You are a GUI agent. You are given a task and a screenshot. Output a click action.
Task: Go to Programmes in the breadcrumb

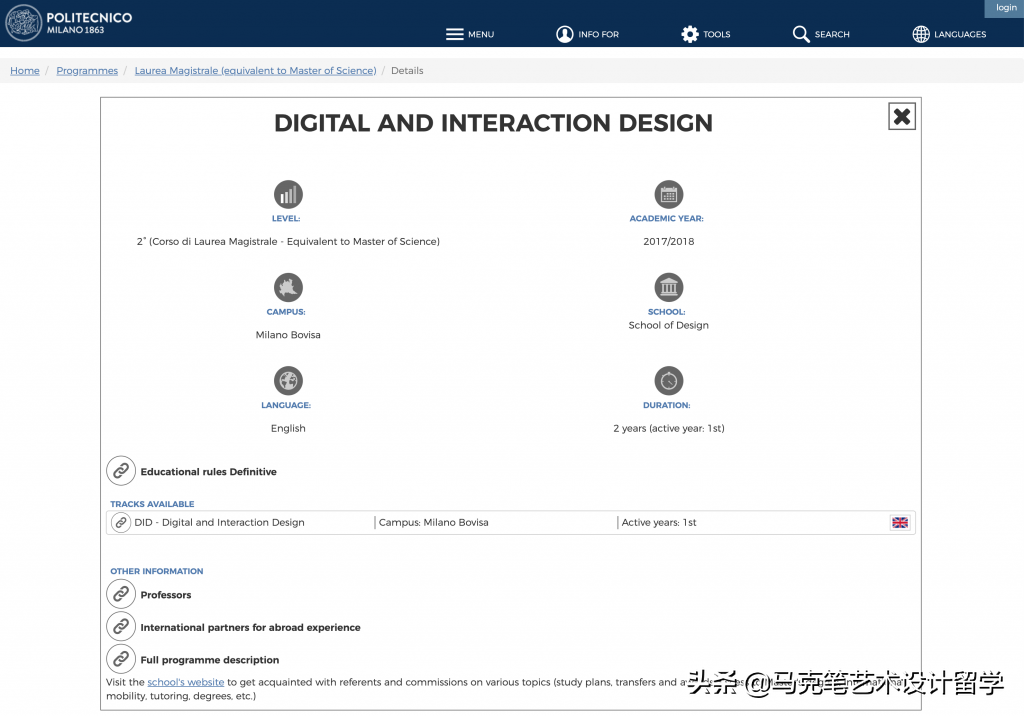pos(87,70)
